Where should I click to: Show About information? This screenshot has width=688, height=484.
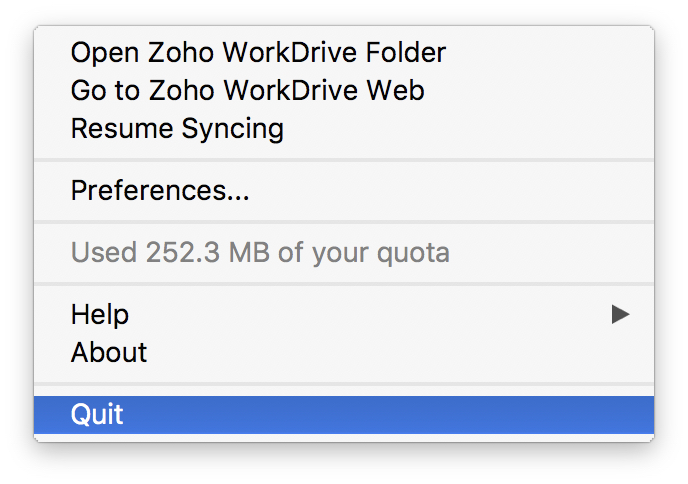[109, 352]
